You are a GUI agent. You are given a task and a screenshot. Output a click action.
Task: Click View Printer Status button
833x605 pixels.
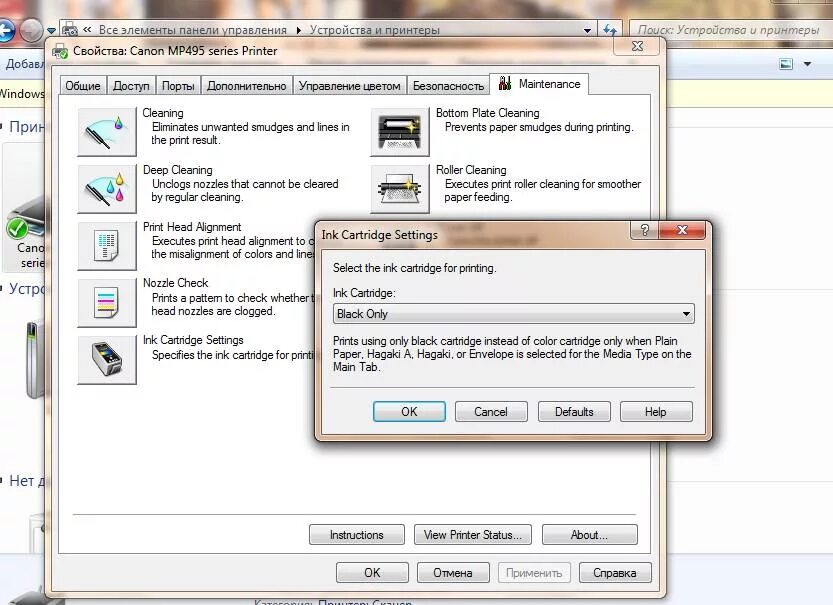pos(473,535)
